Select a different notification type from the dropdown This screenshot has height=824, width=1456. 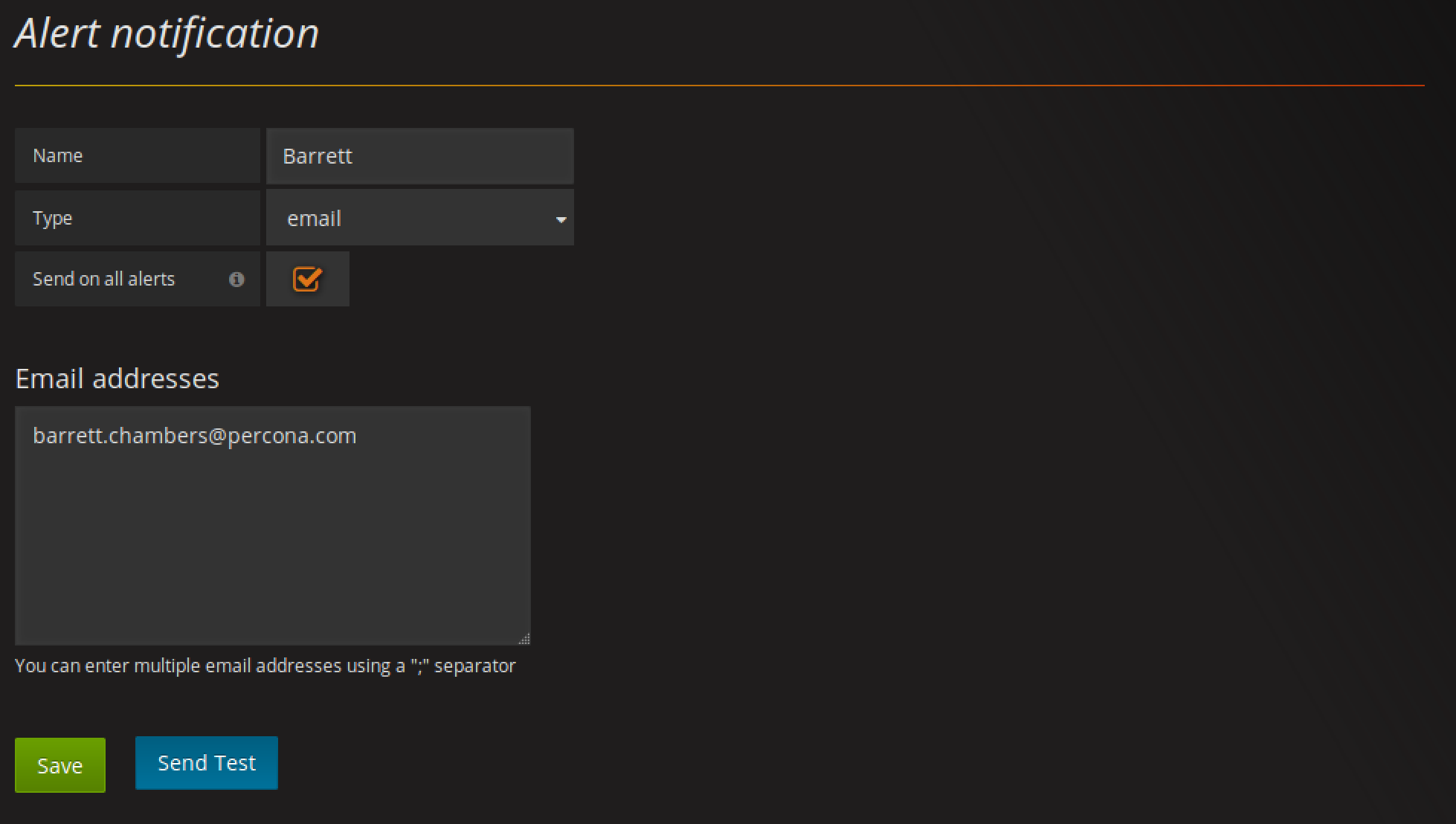pyautogui.click(x=420, y=217)
